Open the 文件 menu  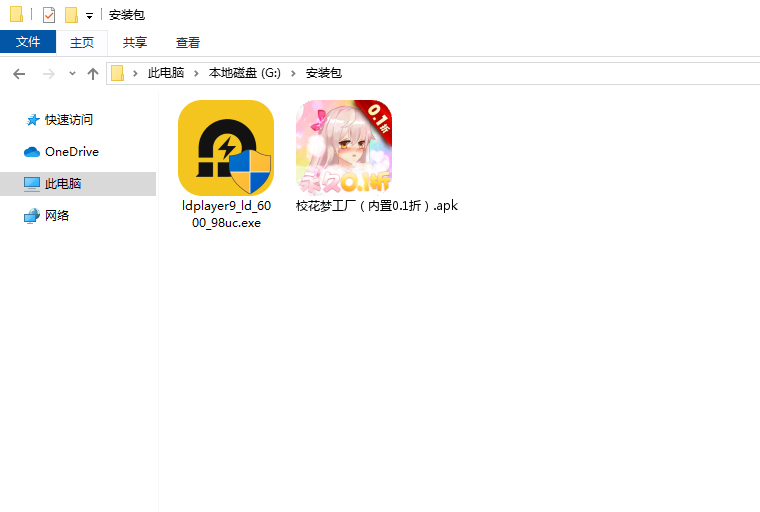(x=28, y=42)
